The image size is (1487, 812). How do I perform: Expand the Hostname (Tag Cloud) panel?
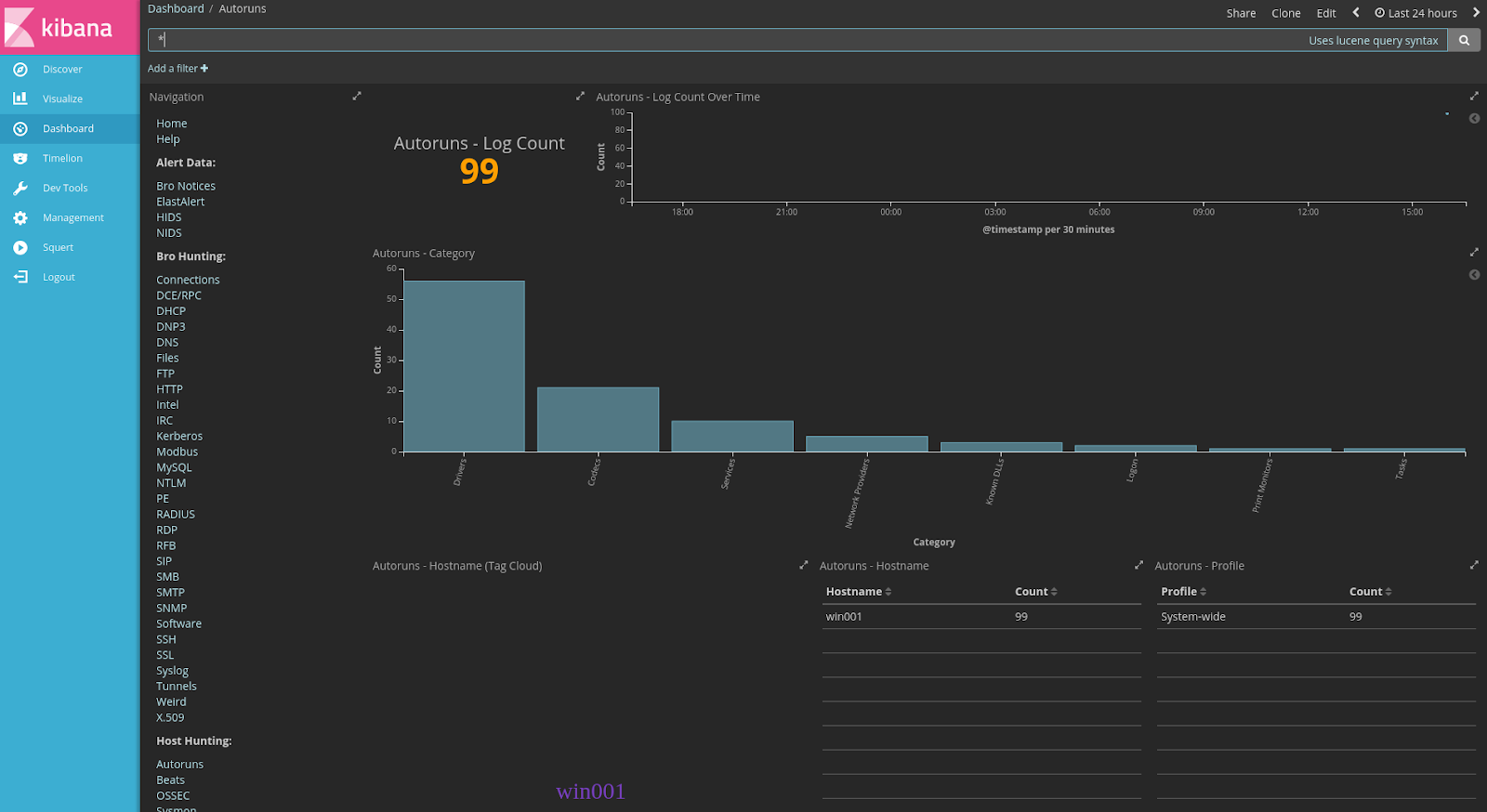click(x=804, y=565)
